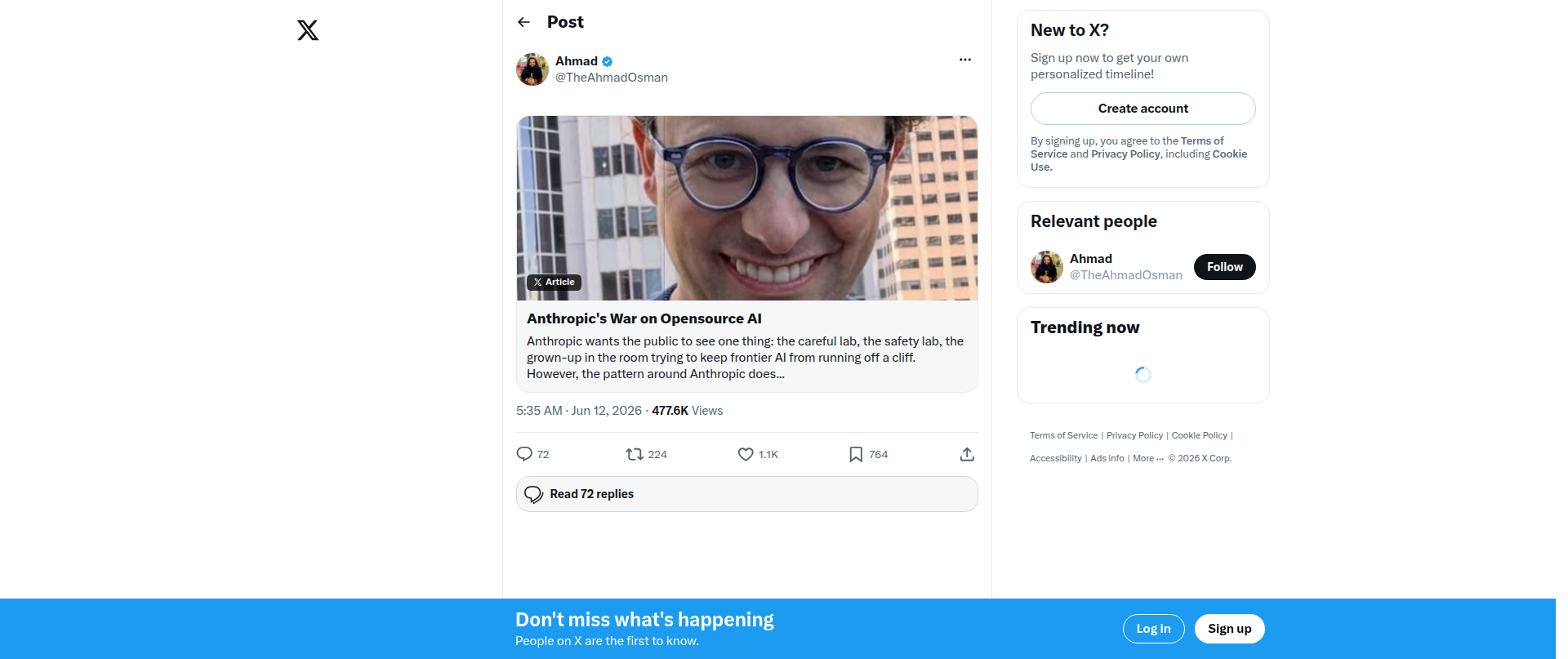Repost using the retweet arrows icon
The image size is (1568, 659).
pos(635,454)
